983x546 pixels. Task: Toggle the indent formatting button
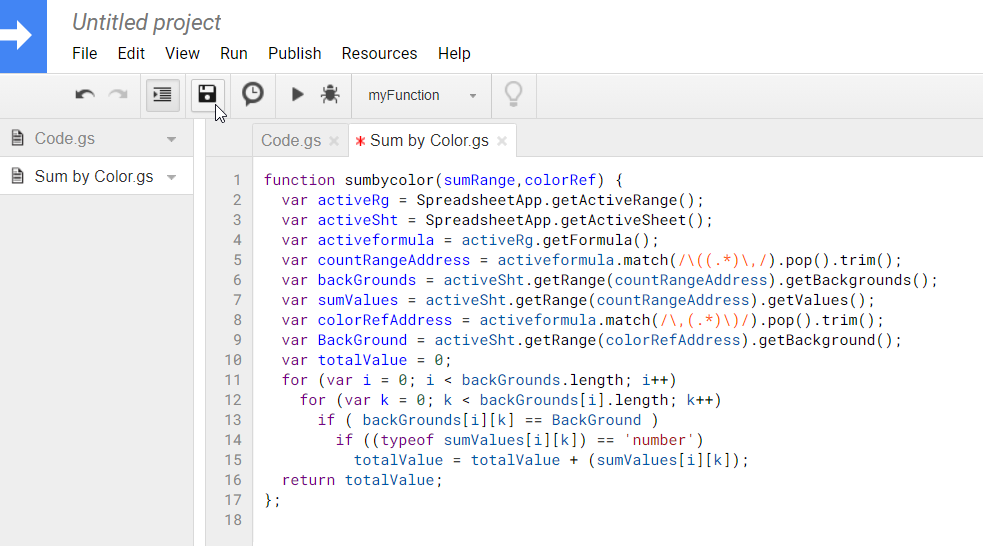(162, 95)
